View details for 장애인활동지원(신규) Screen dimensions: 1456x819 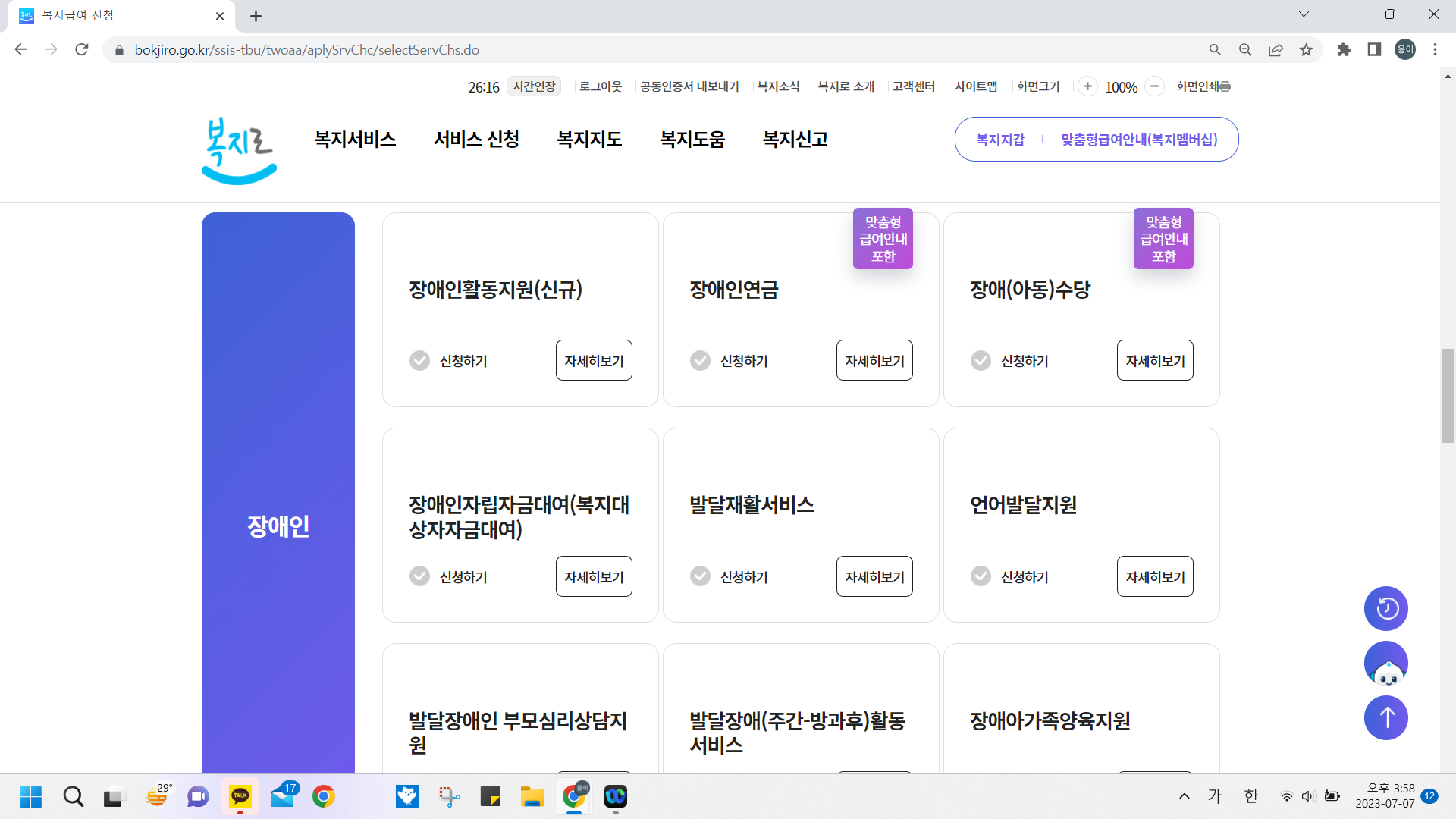pos(593,360)
